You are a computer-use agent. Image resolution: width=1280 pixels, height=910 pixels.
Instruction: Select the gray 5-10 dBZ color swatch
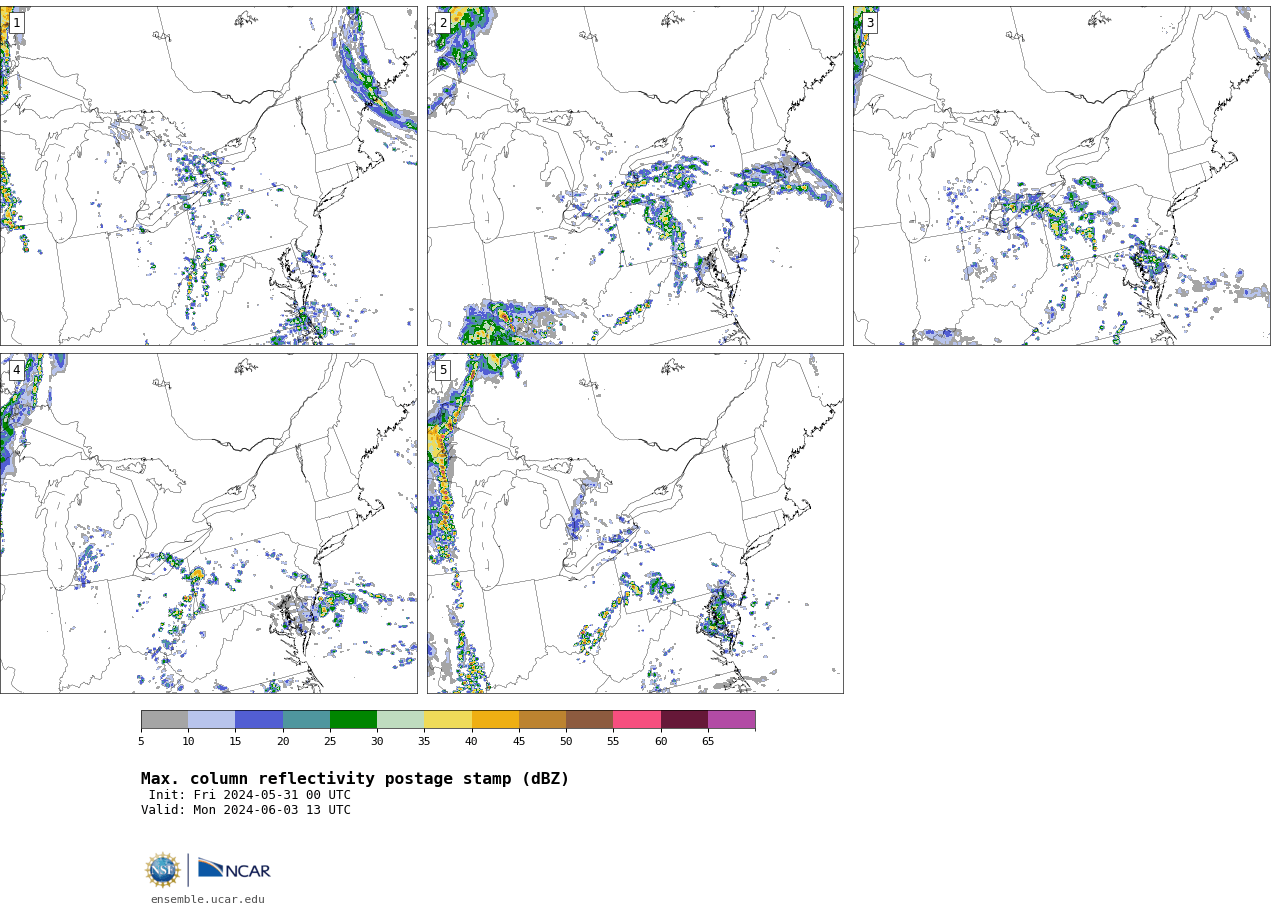(x=164, y=720)
